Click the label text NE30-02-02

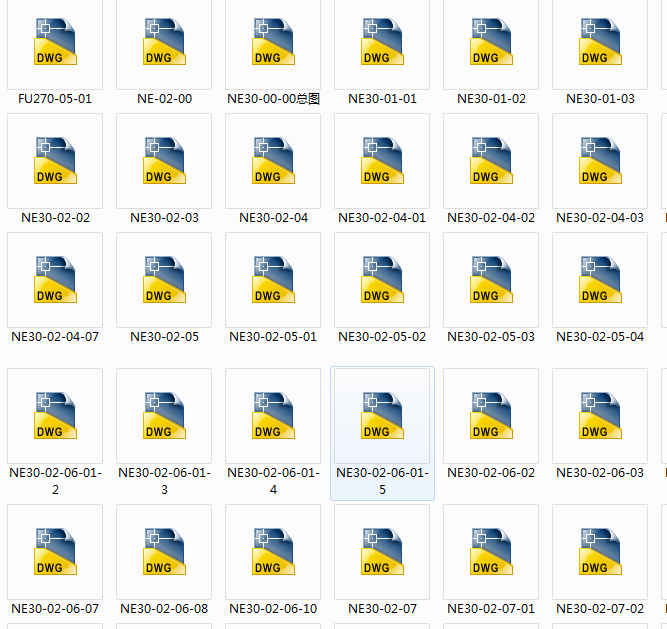coord(55,218)
